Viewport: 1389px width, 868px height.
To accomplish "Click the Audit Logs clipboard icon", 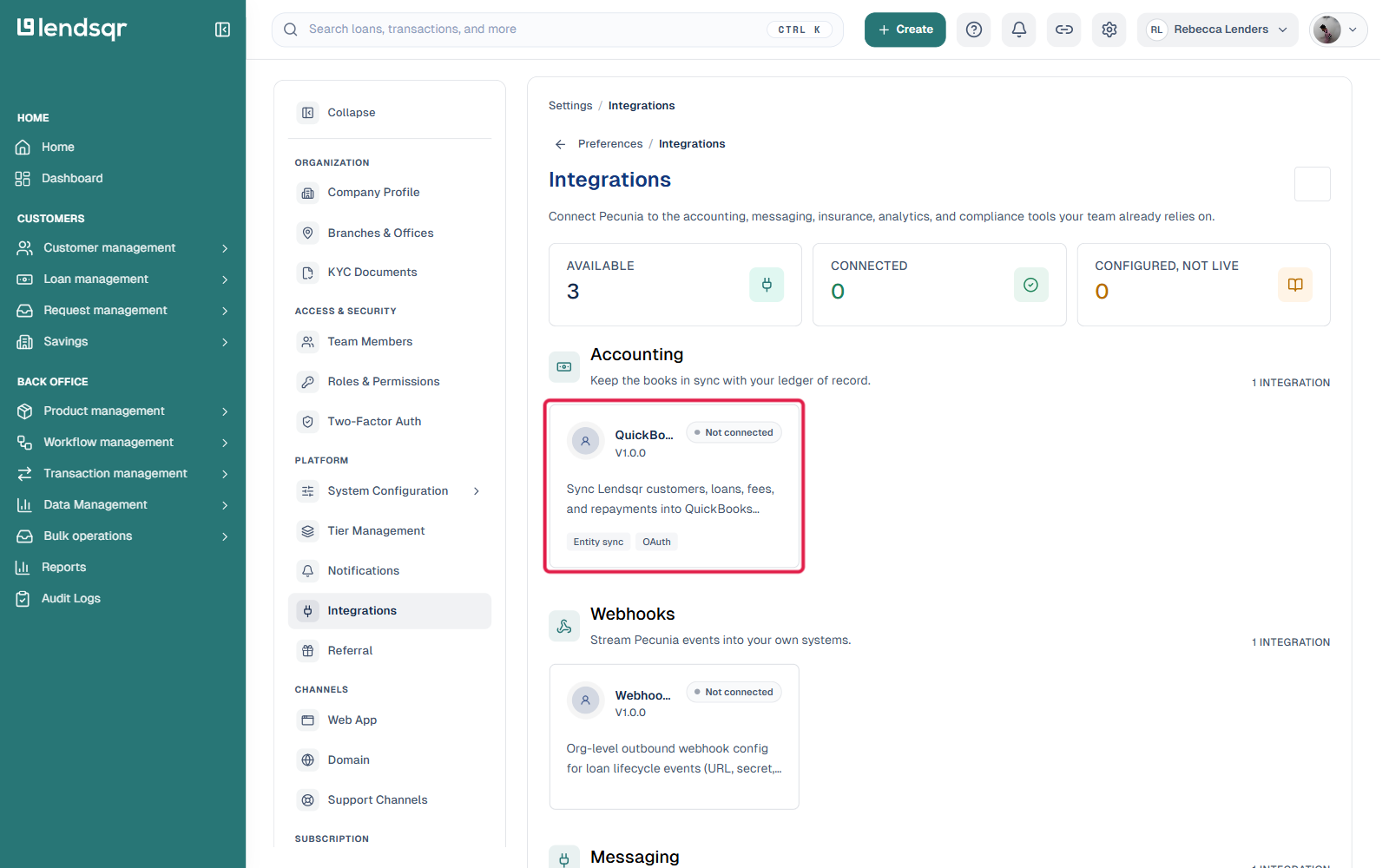I will pyautogui.click(x=23, y=599).
